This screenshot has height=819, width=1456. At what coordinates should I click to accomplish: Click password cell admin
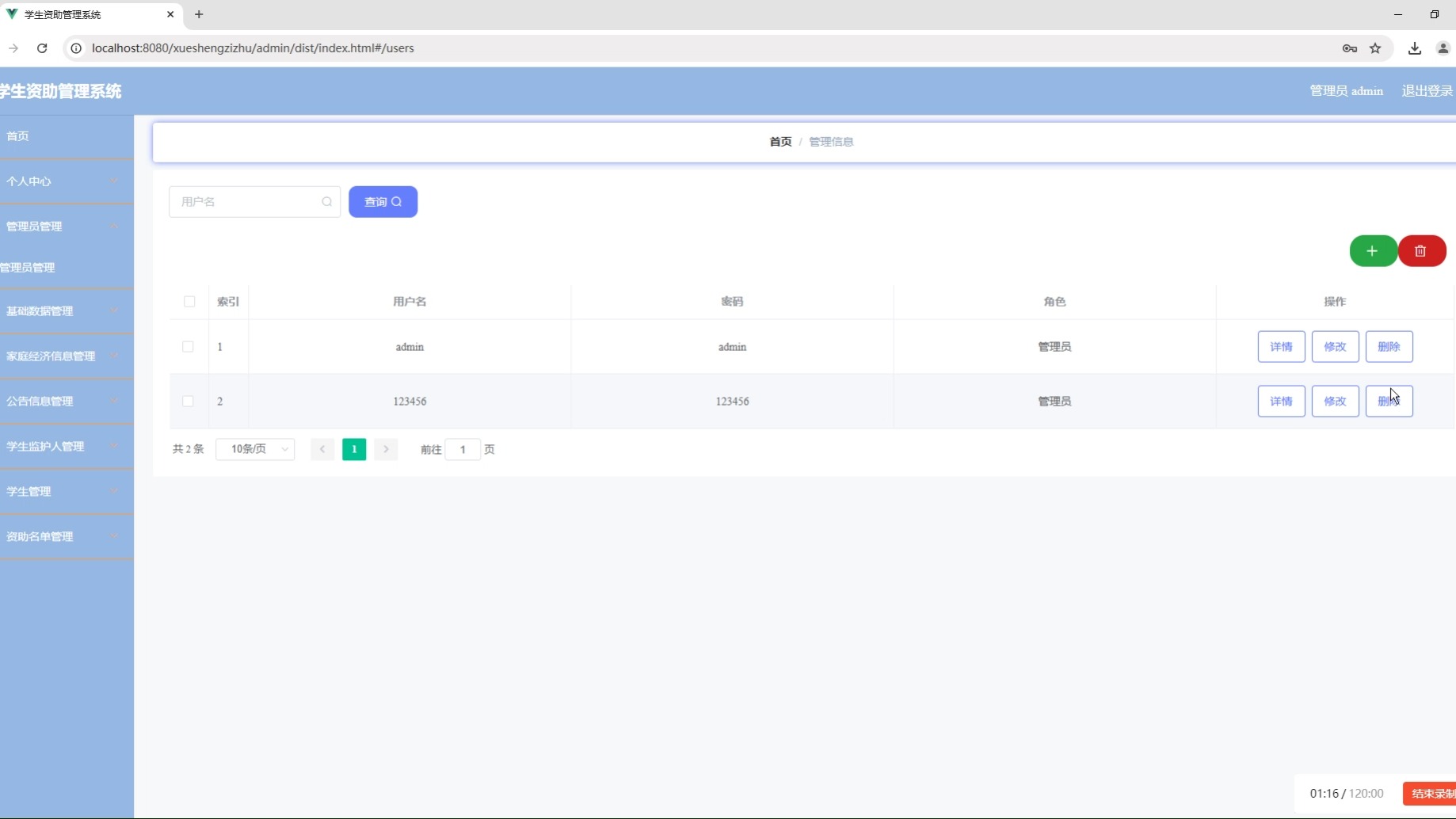(x=732, y=347)
